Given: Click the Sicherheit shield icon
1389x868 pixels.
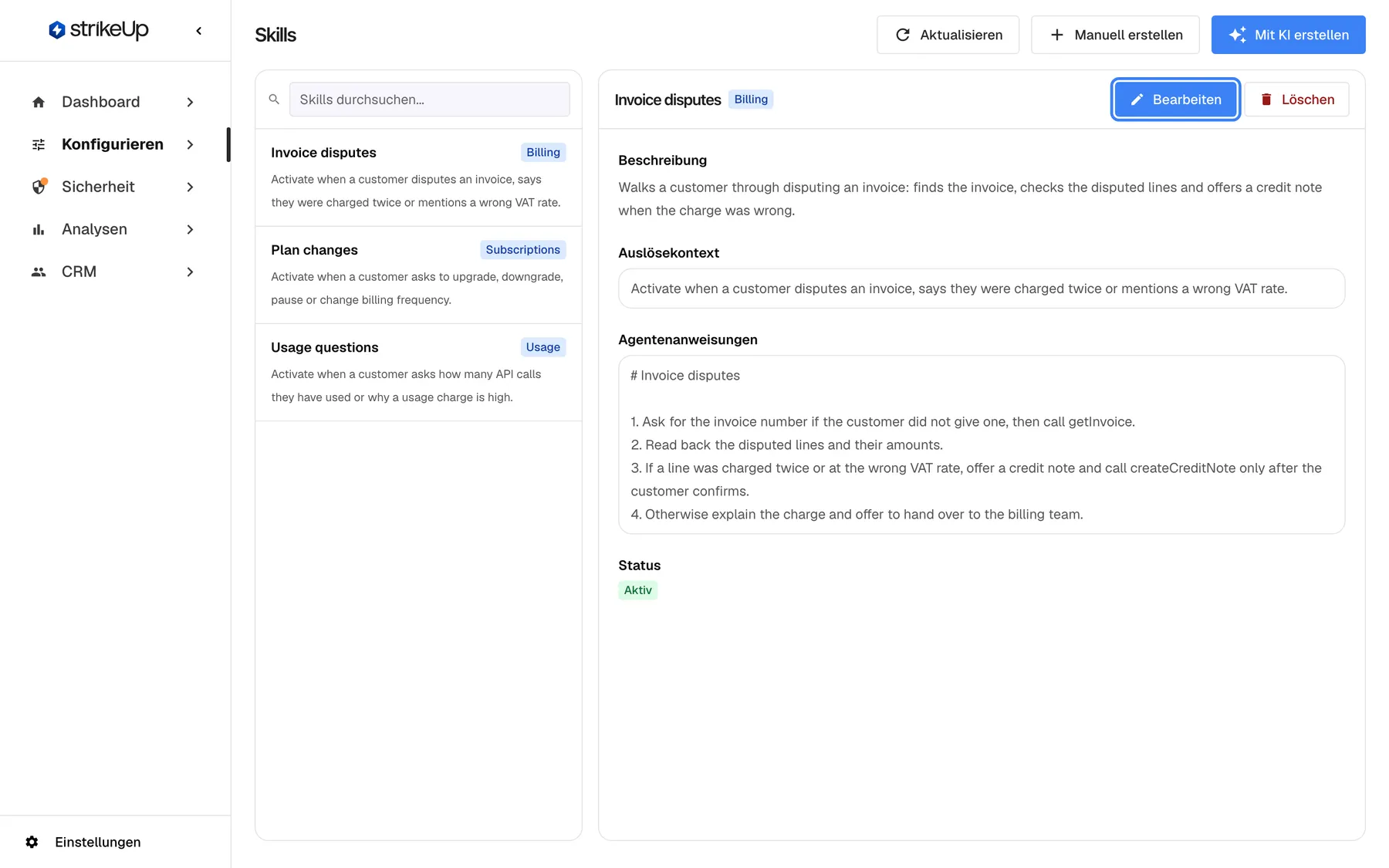Looking at the screenshot, I should (x=39, y=187).
